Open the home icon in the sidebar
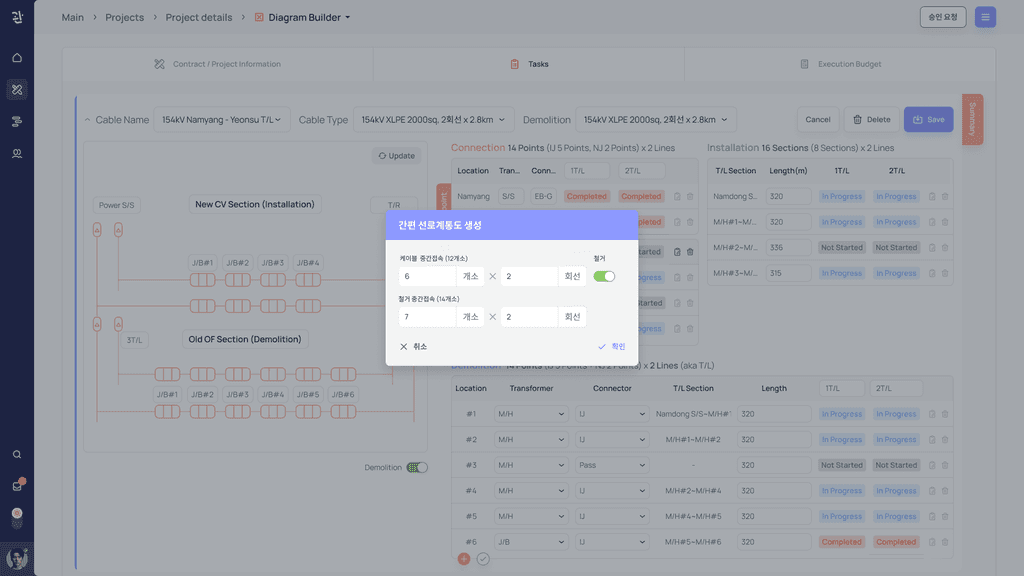The image size is (1024, 576). click(x=17, y=57)
